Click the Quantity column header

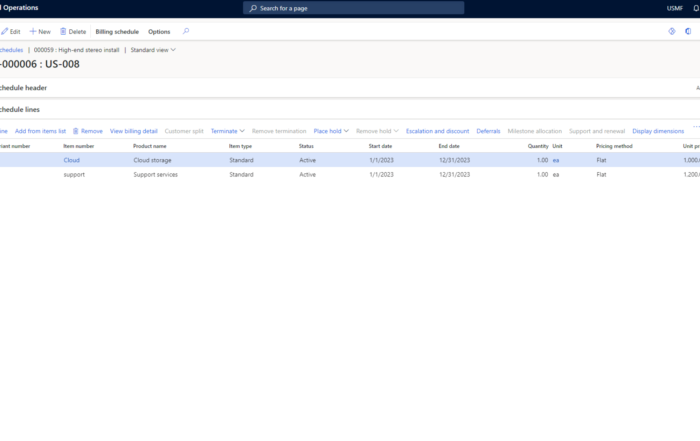point(538,146)
